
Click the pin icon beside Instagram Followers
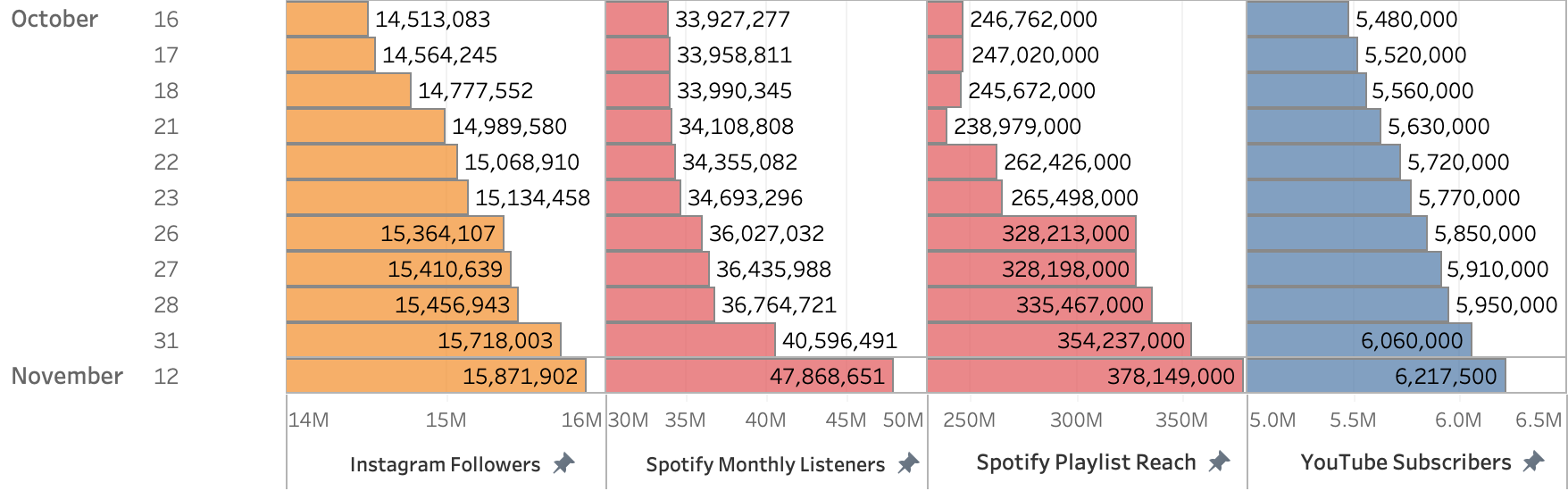click(x=563, y=463)
